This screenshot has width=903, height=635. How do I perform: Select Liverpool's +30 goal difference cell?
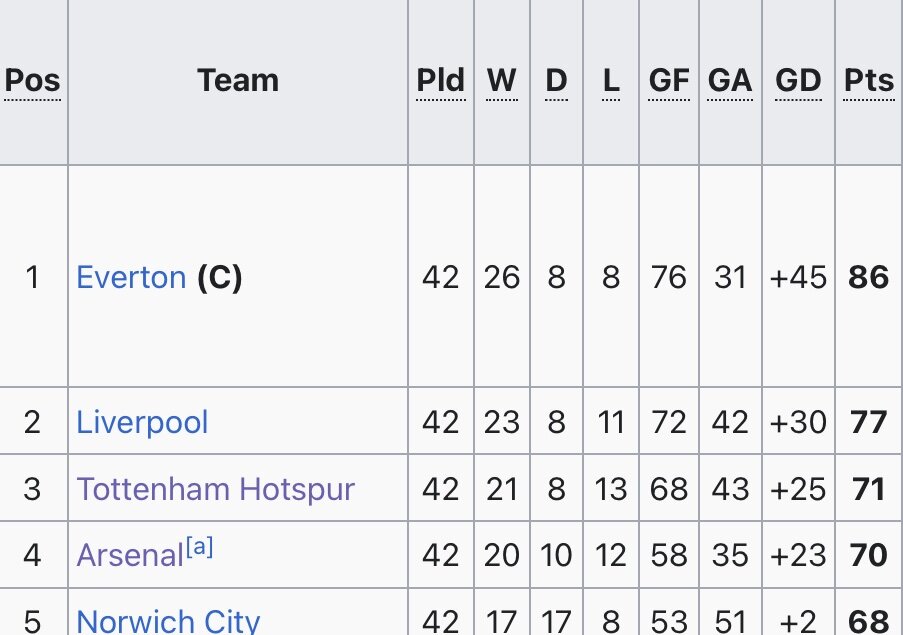coord(798,422)
